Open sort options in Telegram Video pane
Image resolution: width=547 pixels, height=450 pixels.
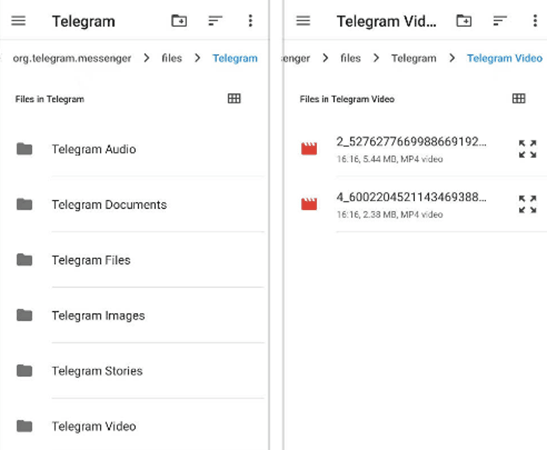(x=500, y=21)
